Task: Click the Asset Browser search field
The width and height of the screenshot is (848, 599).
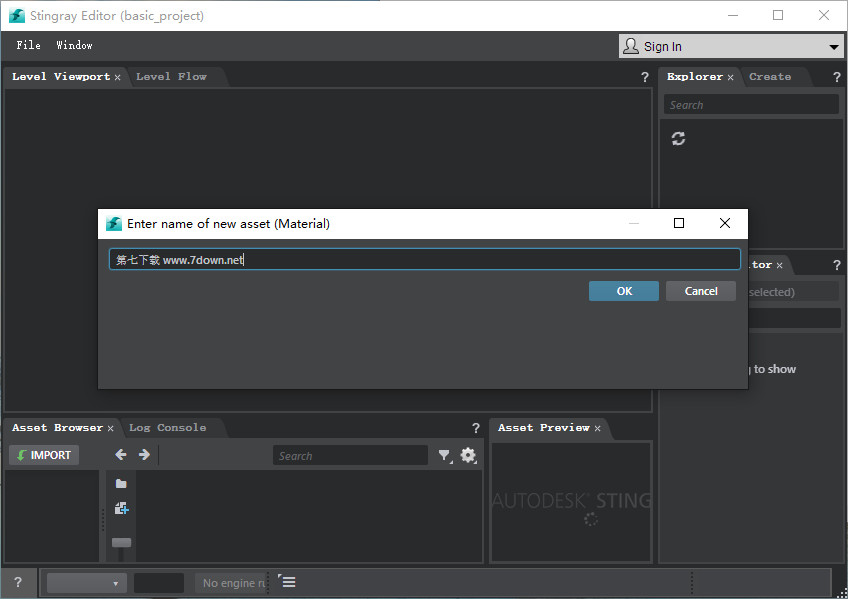Action: 350,456
